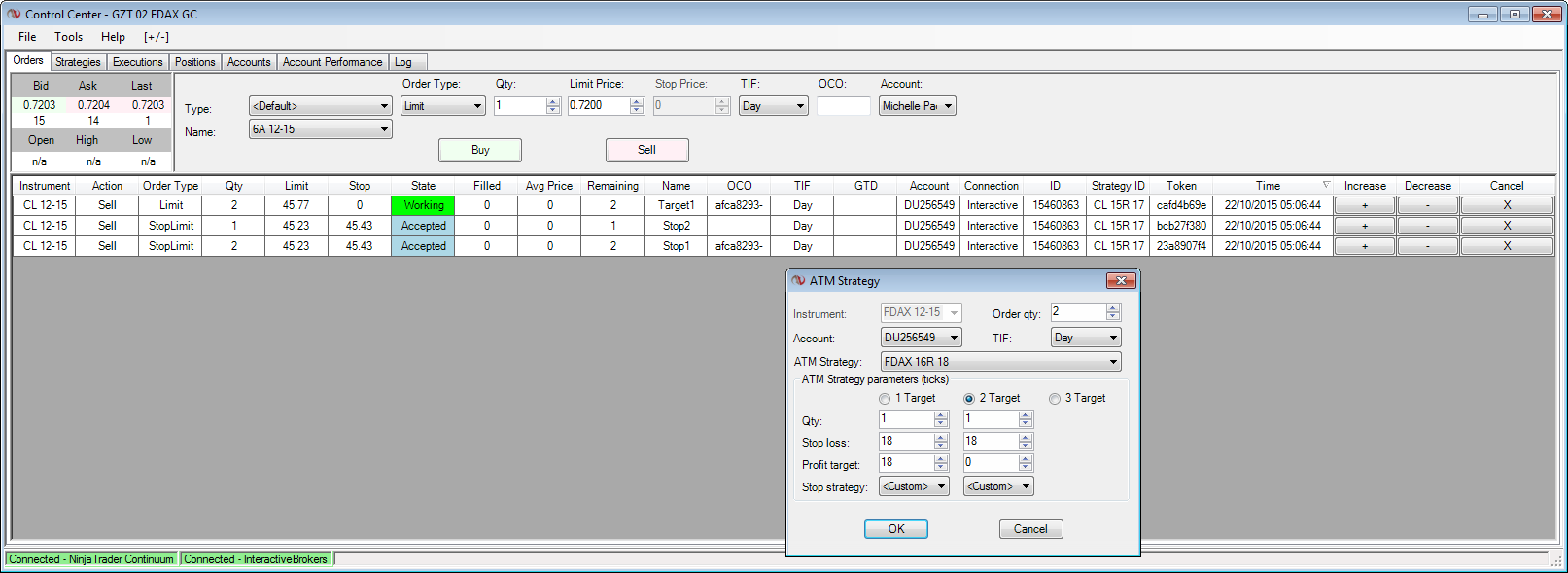This screenshot has height=573, width=1568.
Task: Open the ATM Strategy FDAX 16R 18 dropdown
Action: [x=1000, y=362]
